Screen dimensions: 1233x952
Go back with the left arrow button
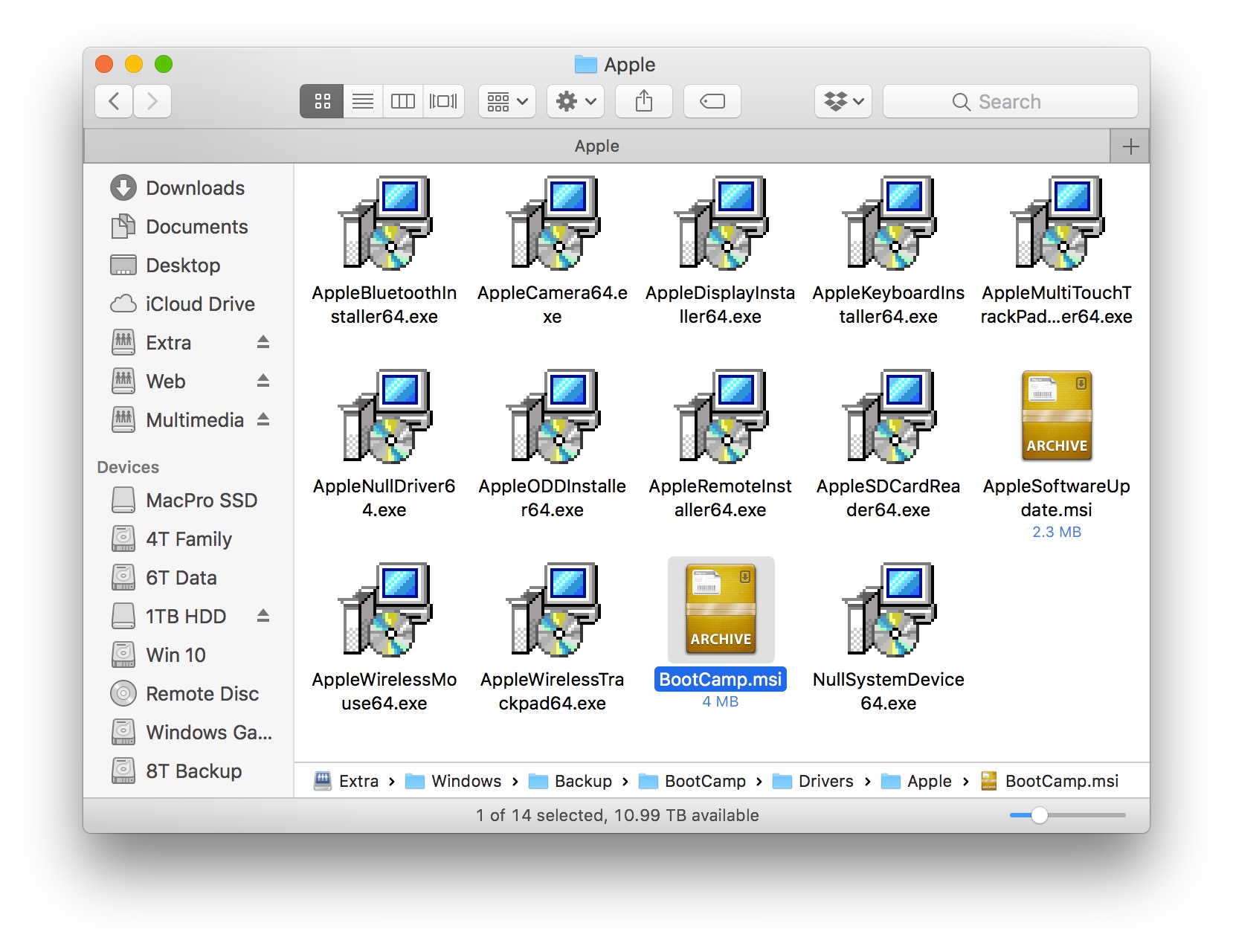114,101
